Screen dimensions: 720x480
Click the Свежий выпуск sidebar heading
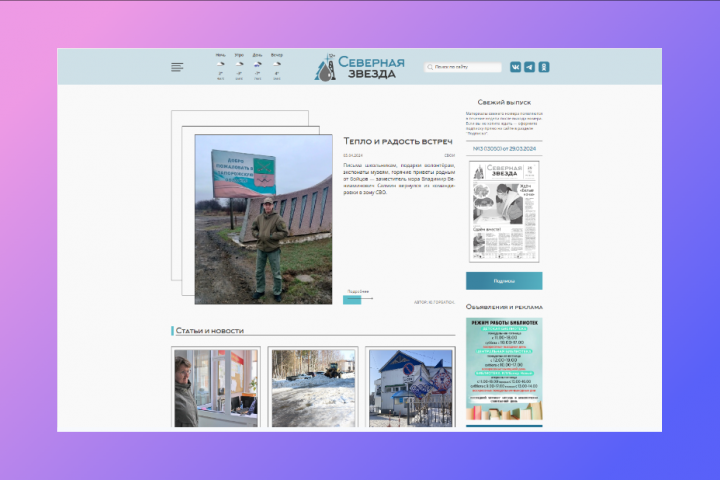[504, 102]
